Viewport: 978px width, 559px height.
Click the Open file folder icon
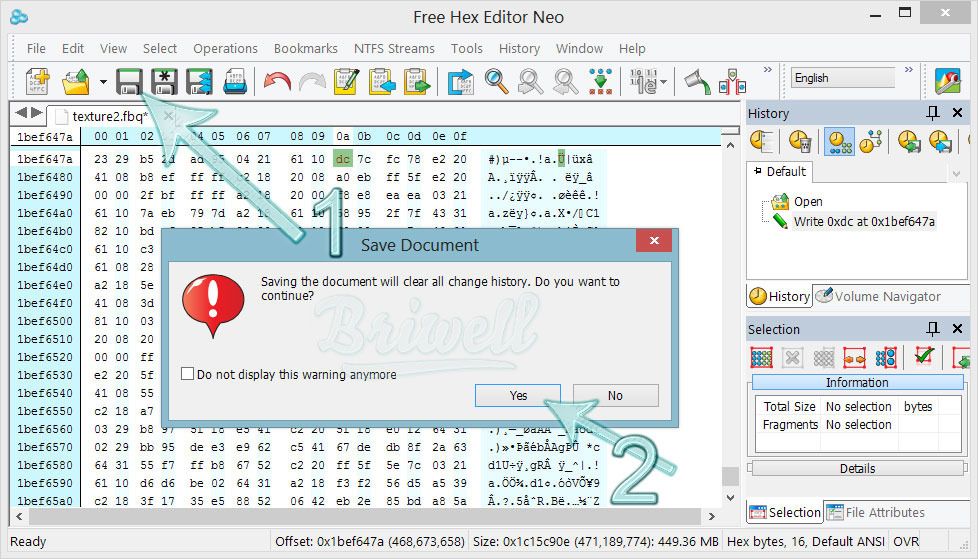[76, 82]
